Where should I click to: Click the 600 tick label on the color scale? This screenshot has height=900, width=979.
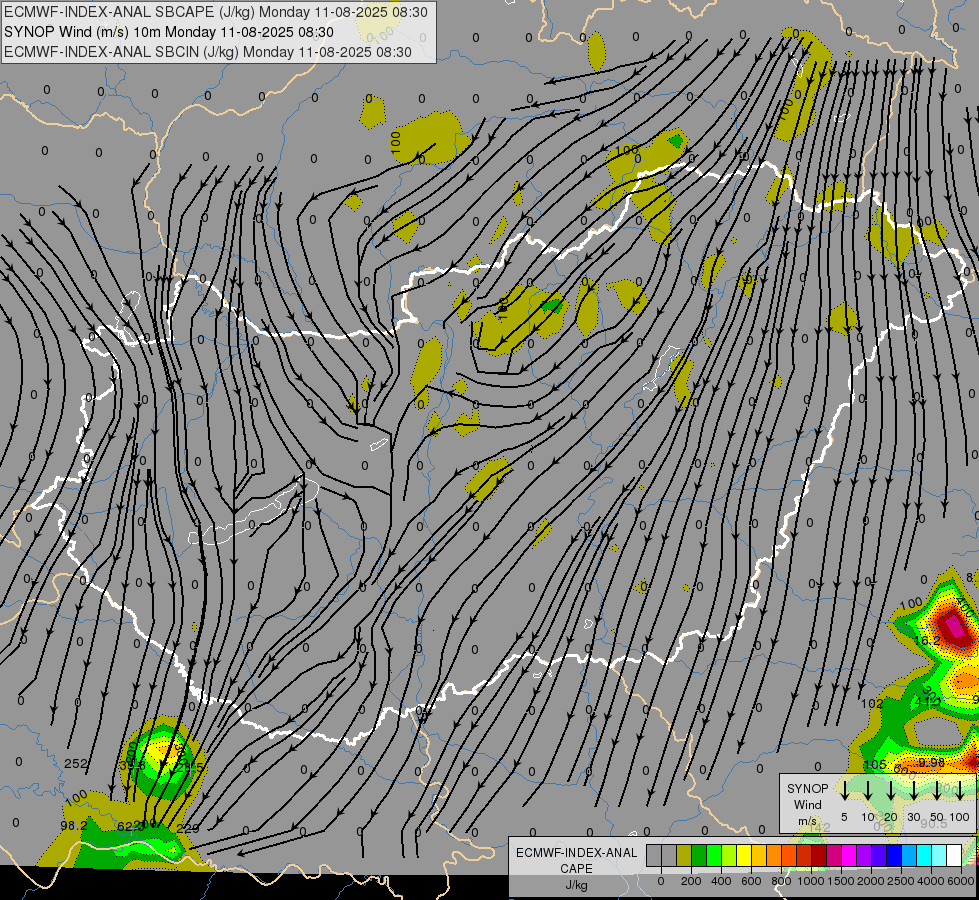coord(751,881)
